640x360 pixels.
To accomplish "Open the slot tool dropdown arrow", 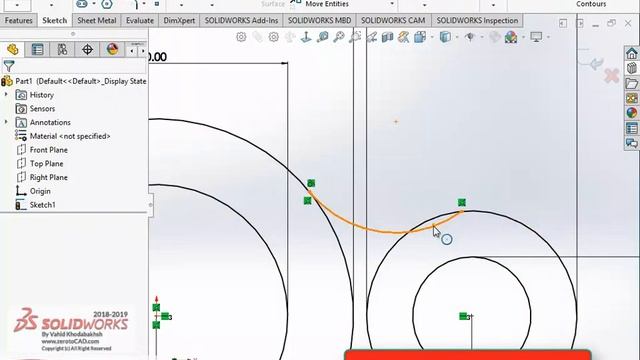I will point(93,4).
